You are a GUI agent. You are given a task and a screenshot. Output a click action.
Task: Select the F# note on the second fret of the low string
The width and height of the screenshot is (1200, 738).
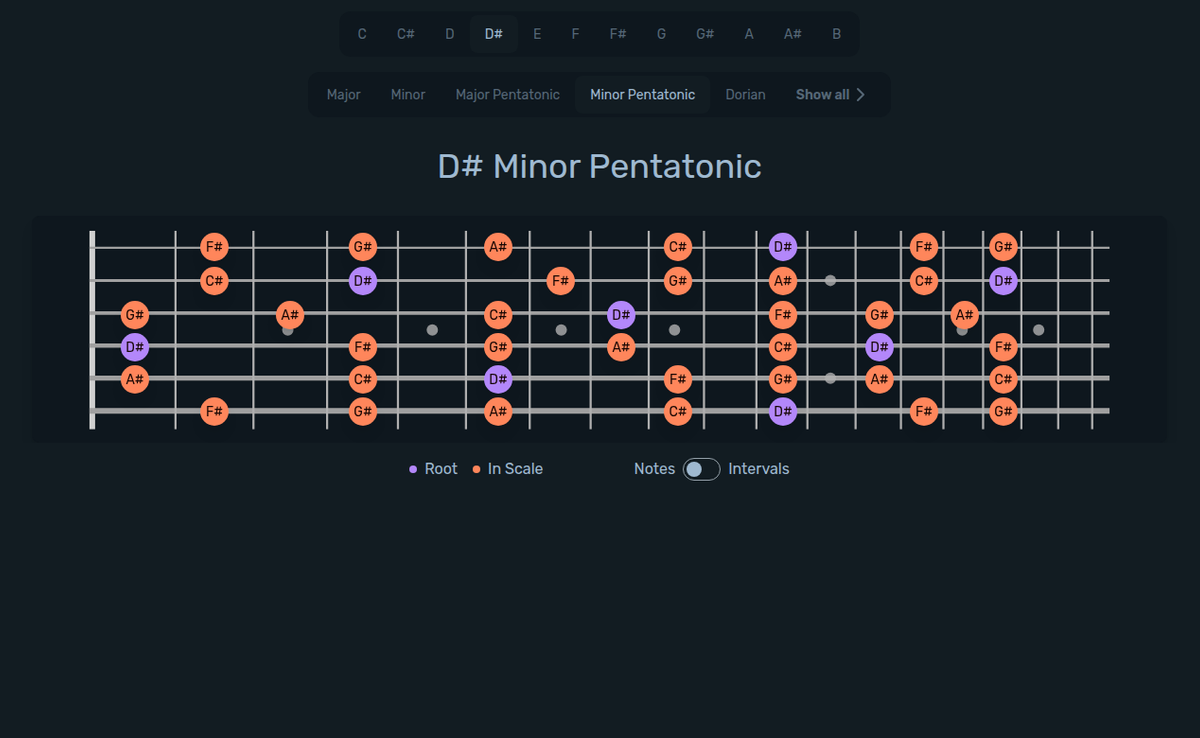tap(215, 411)
